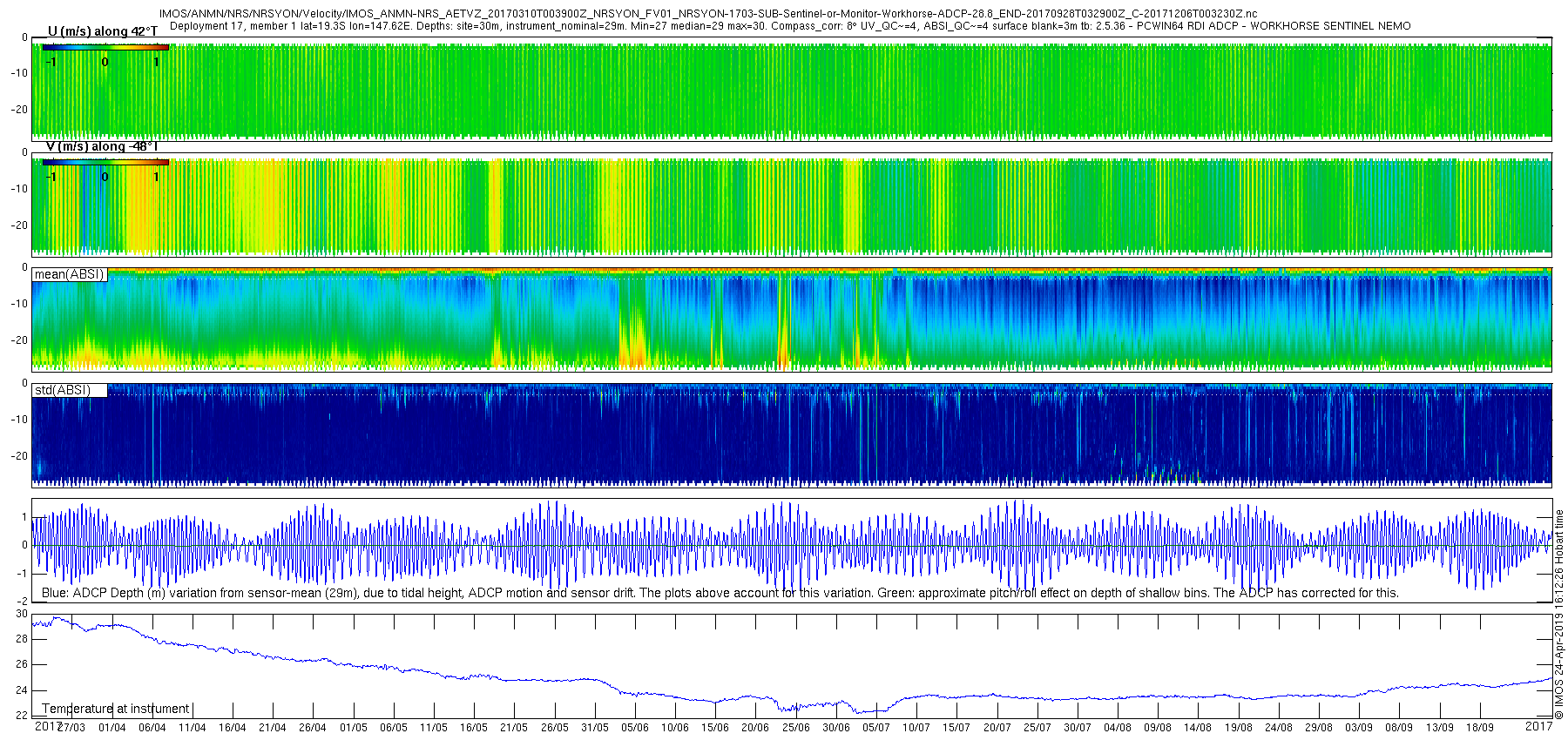Click the 31/05 date tick label
Image resolution: width=1568 pixels, height=740 pixels.
click(x=595, y=728)
